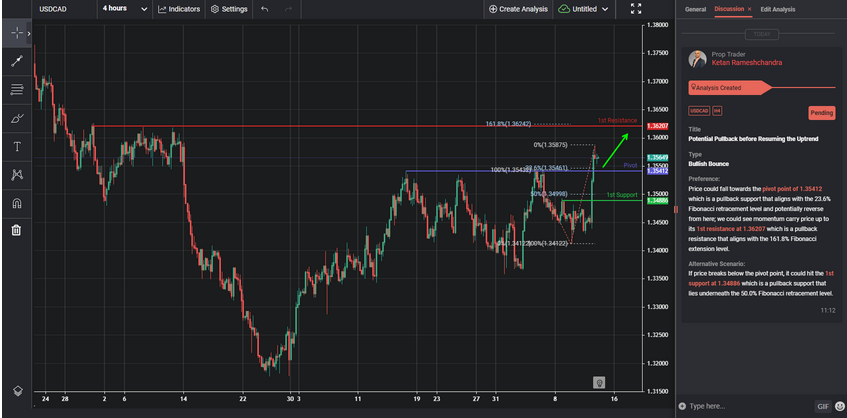Open the horizontal lines tool group
The height and width of the screenshot is (418, 847).
coord(17,89)
